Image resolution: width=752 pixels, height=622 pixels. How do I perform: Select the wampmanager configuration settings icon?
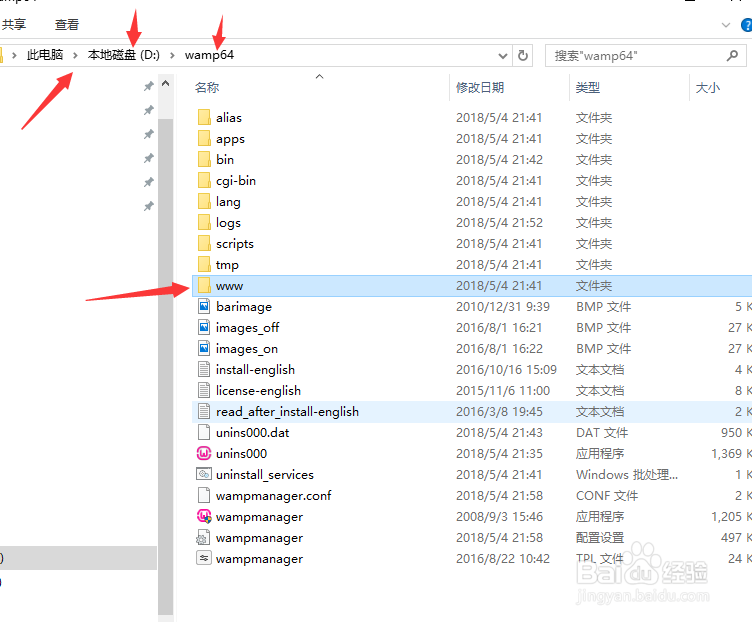204,538
